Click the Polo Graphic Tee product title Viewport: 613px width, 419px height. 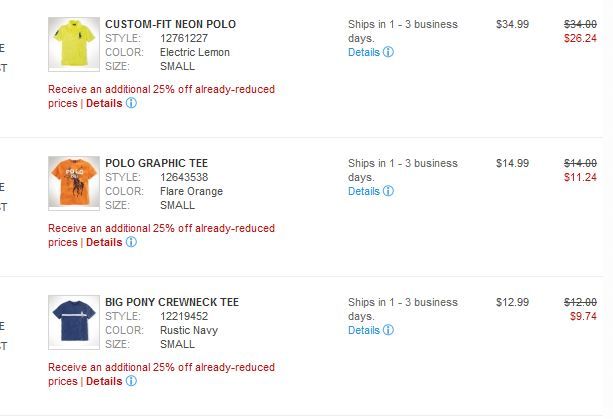pos(156,163)
